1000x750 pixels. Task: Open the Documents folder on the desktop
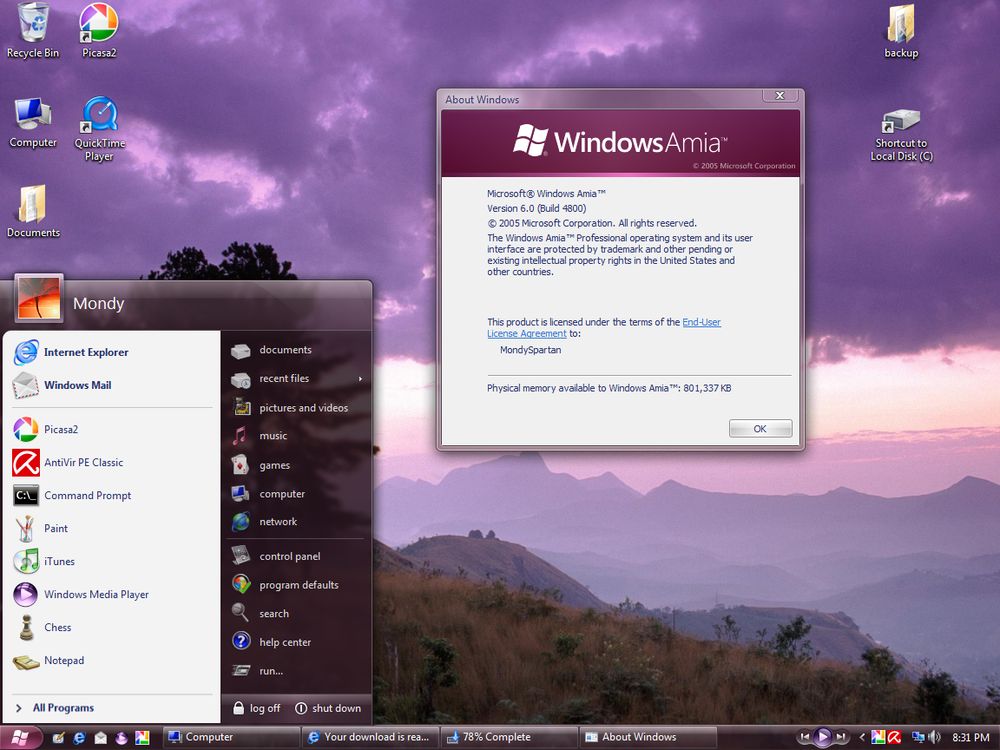pyautogui.click(x=33, y=212)
